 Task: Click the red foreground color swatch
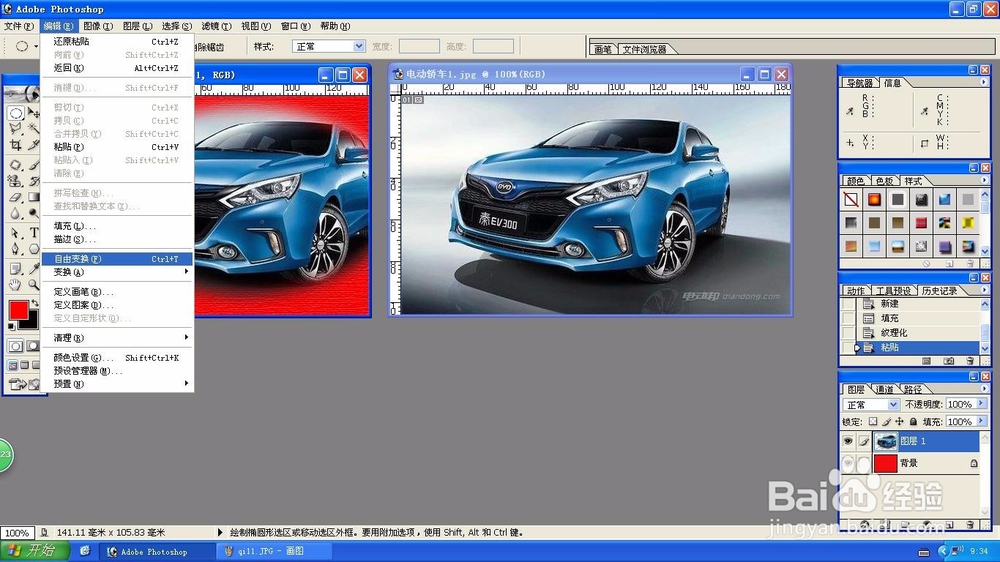18,310
